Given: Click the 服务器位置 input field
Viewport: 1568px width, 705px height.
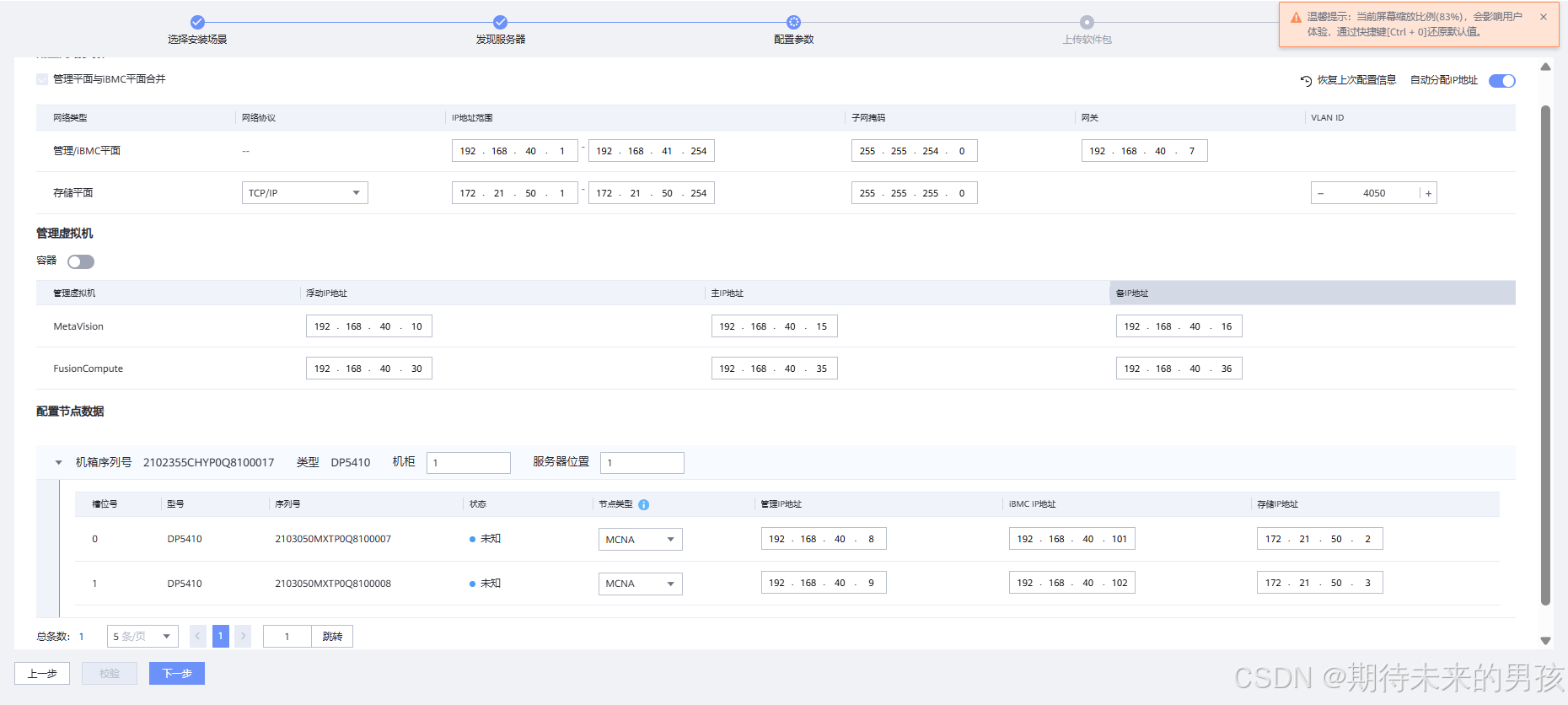Looking at the screenshot, I should point(642,463).
